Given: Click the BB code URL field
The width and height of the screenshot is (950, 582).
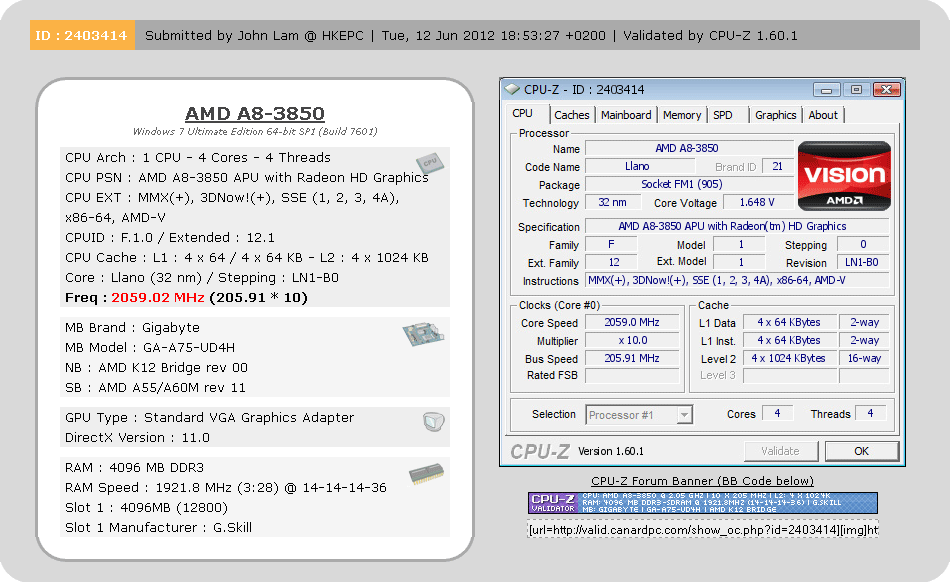Looking at the screenshot, I should pos(703,530).
